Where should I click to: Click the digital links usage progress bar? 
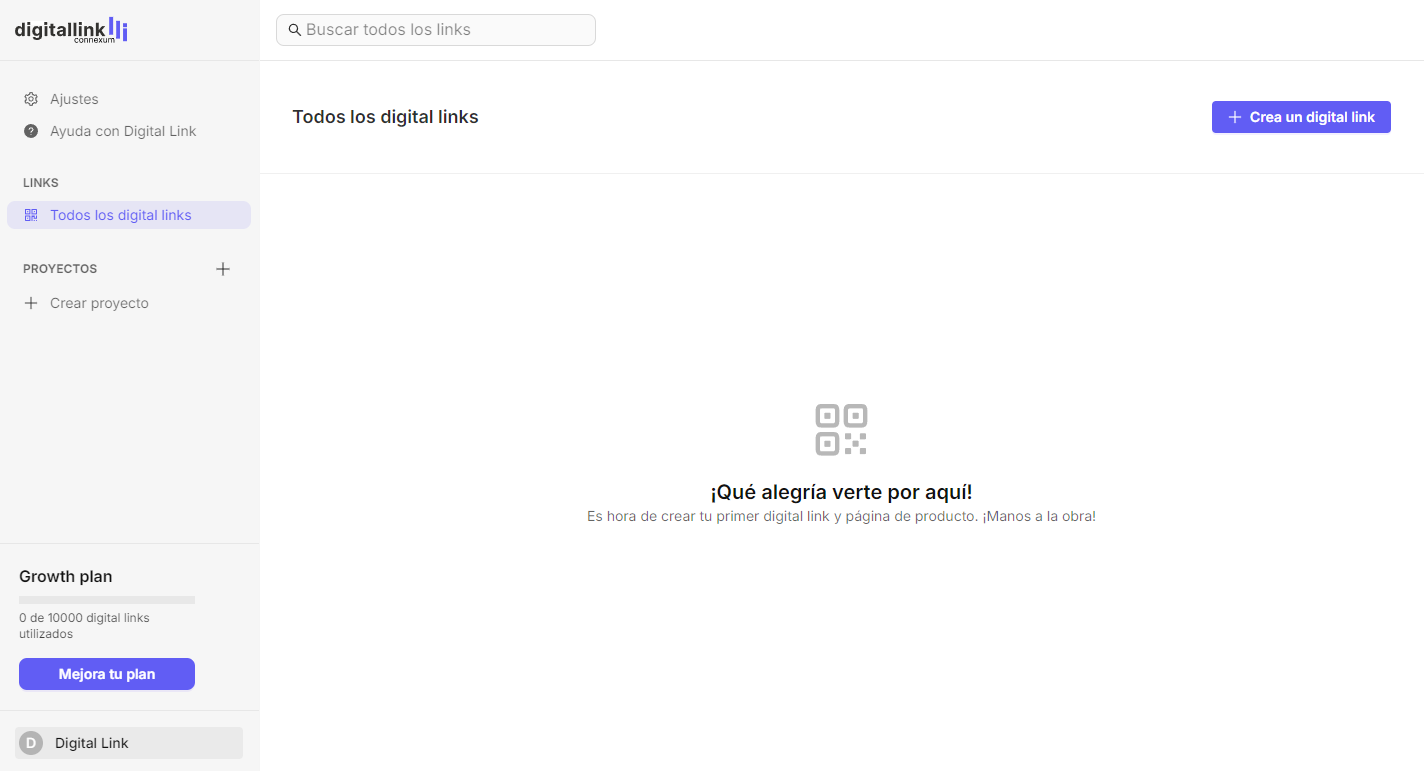click(107, 600)
